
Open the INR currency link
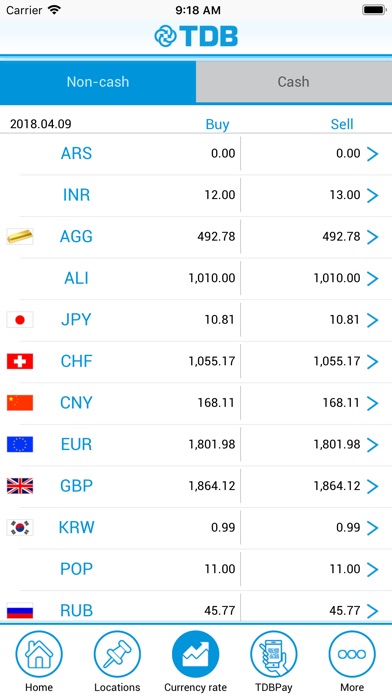[x=76, y=195]
